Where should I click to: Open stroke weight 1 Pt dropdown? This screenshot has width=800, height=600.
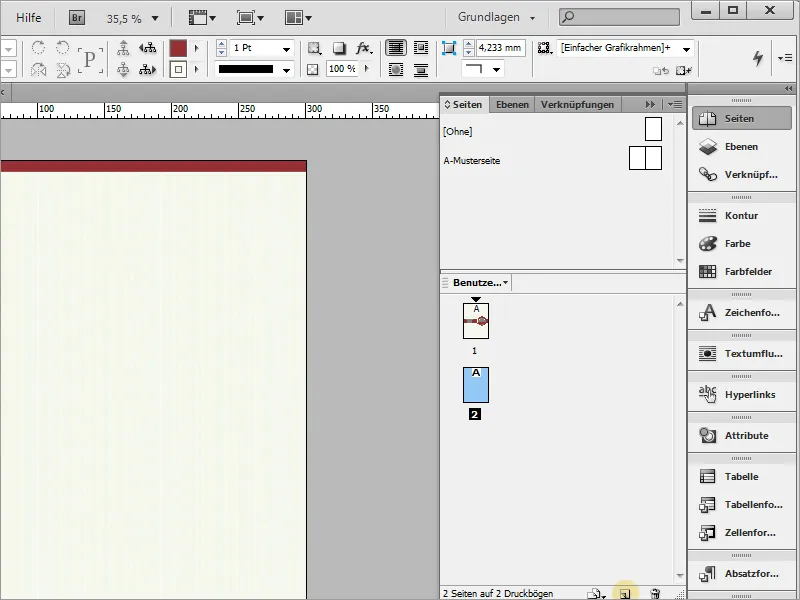click(286, 48)
